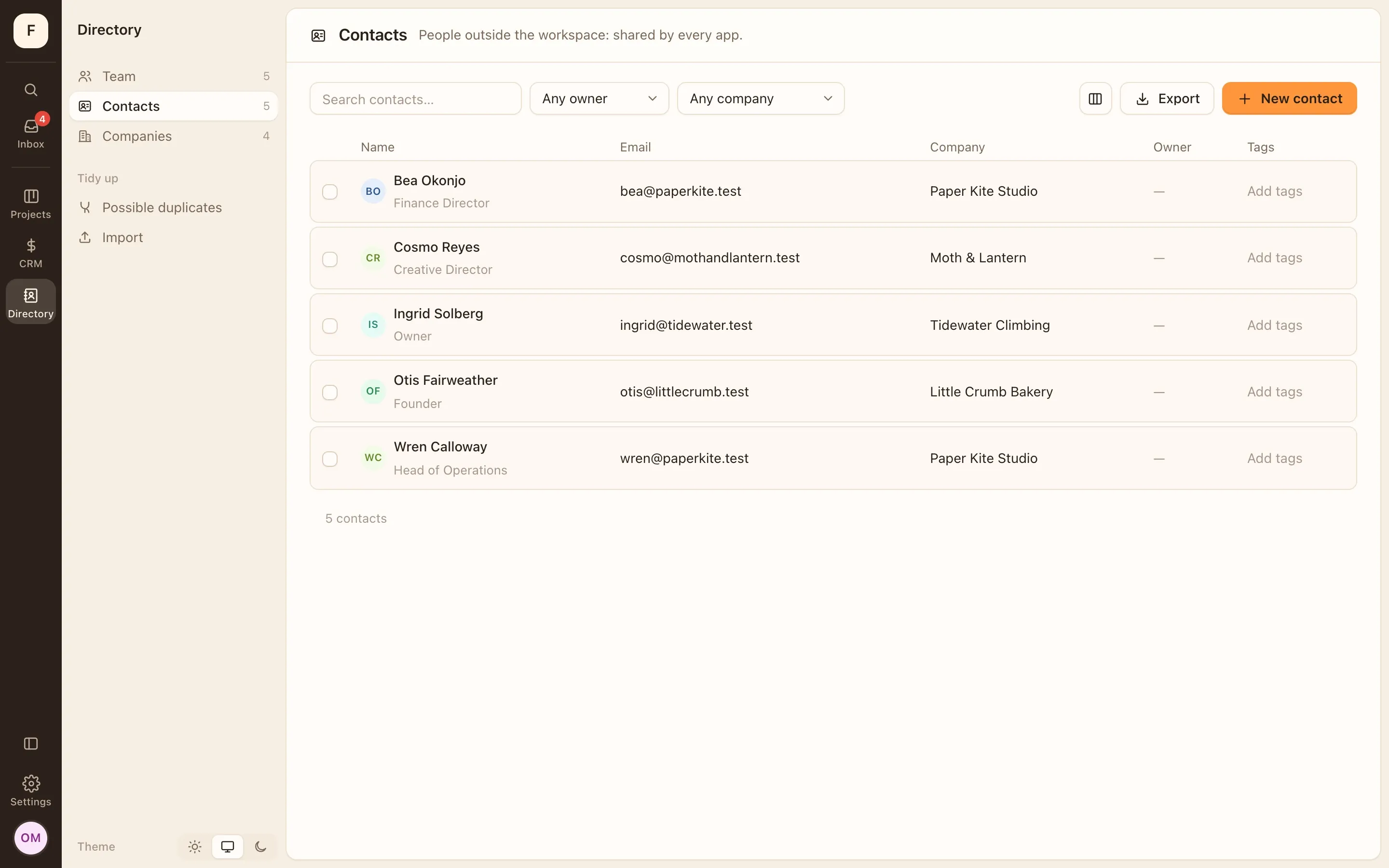Viewport: 1389px width, 868px height.
Task: Add tags for Wren Calloway
Action: pos(1274,458)
